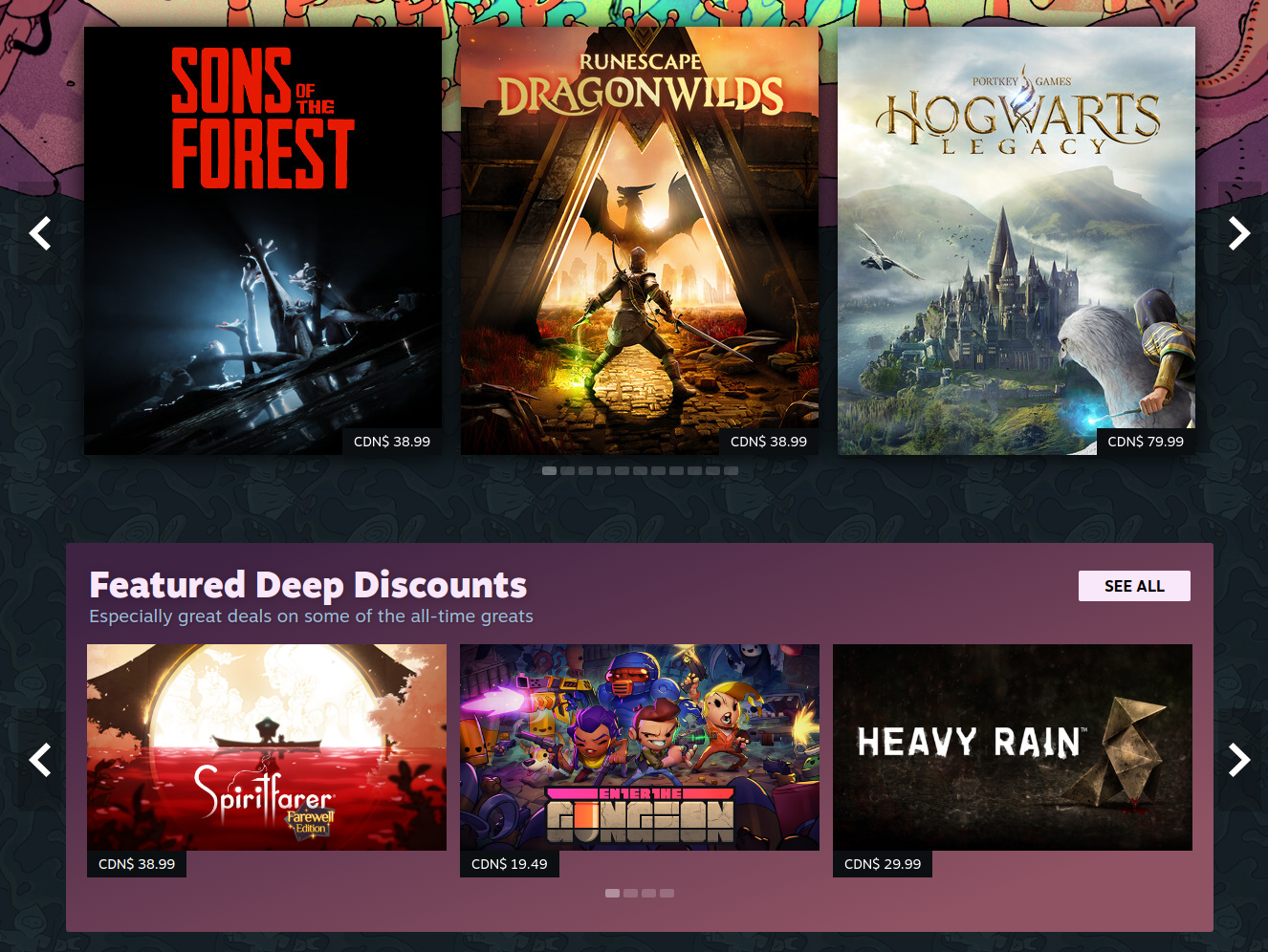Open Sons of the Forest game capsule
Screen dimensions: 1268x952
(263, 241)
